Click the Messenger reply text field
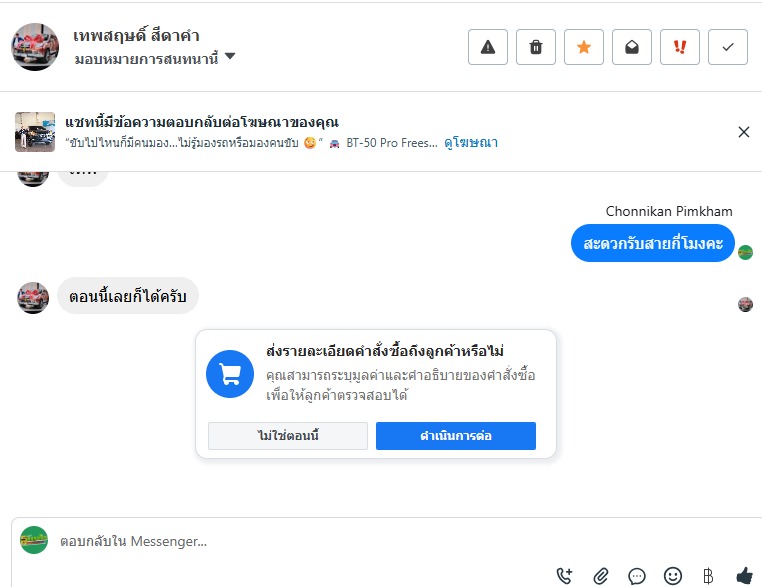The image size is (762, 587). pyautogui.click(x=300, y=541)
